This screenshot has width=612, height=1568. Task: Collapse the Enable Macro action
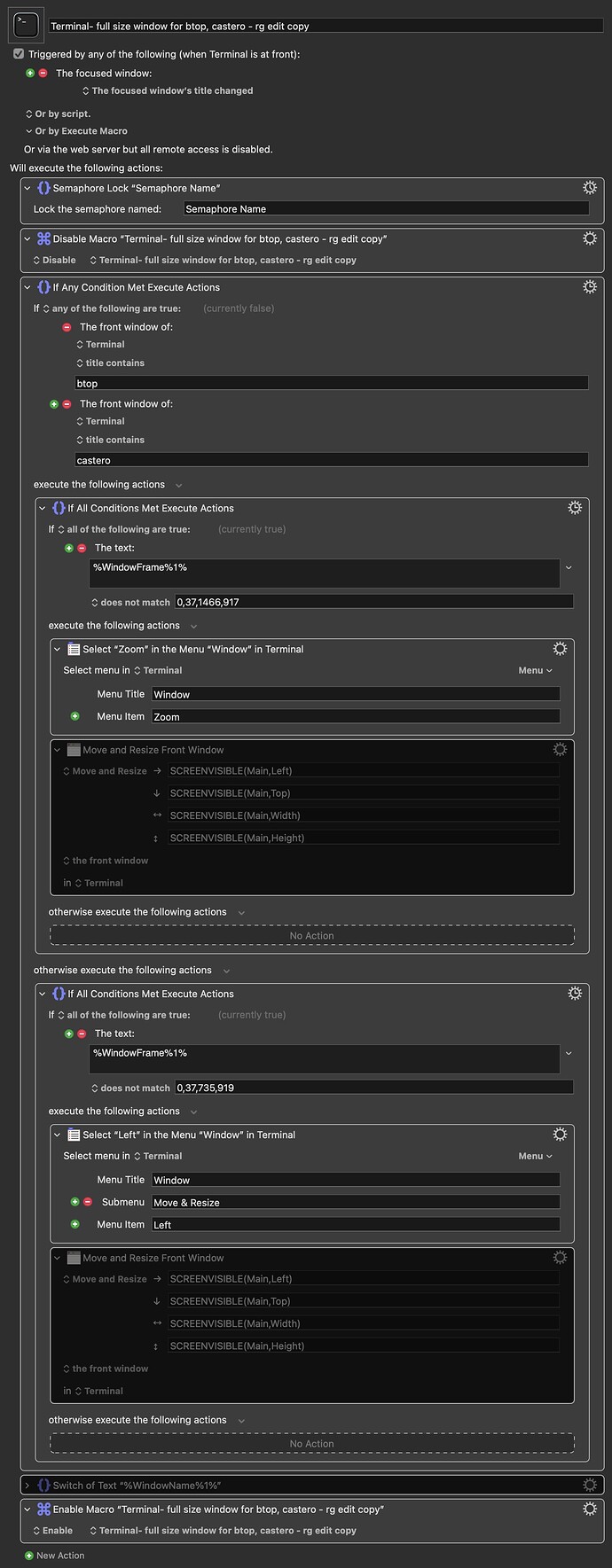click(27, 1509)
